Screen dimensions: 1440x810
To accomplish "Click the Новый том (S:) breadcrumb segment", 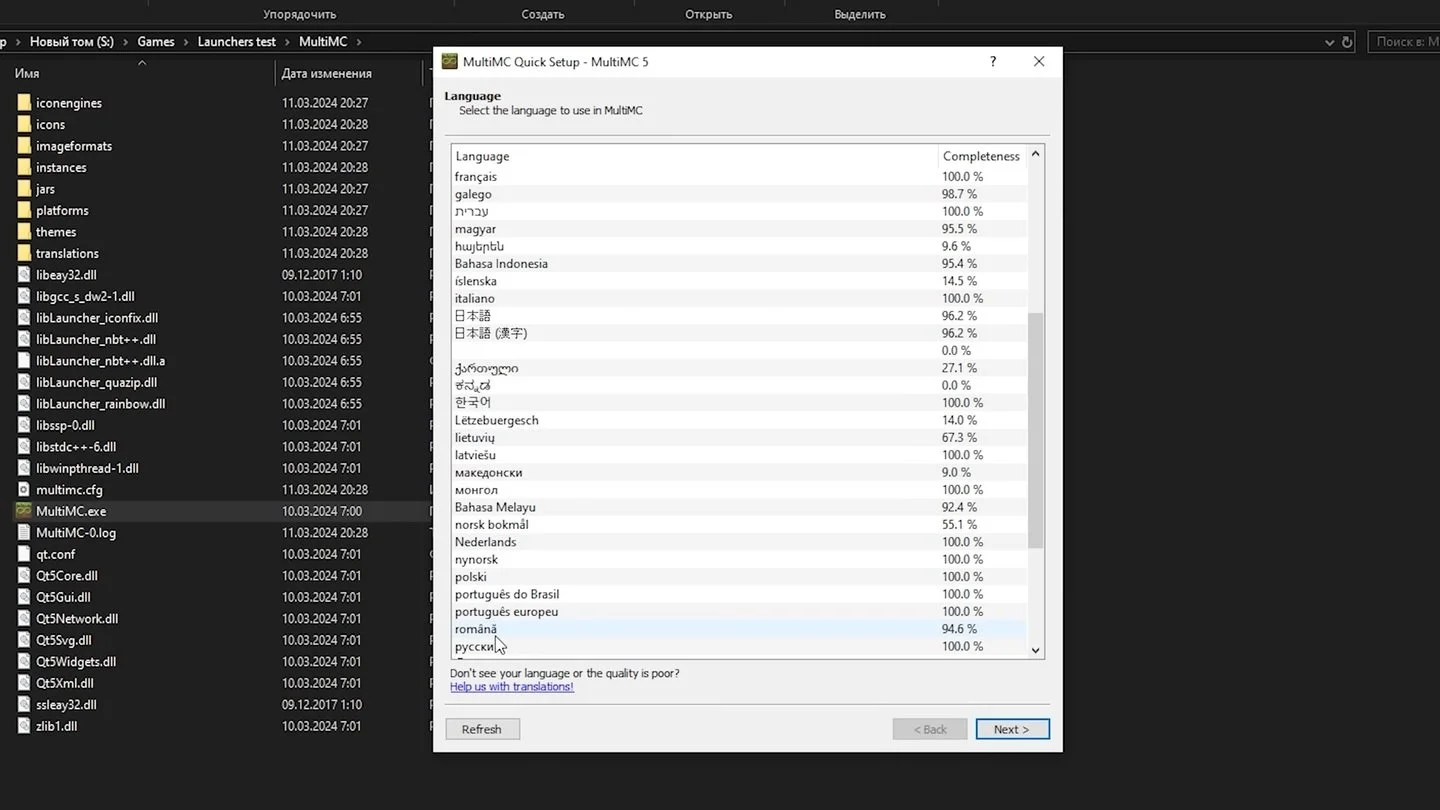I will (x=72, y=42).
